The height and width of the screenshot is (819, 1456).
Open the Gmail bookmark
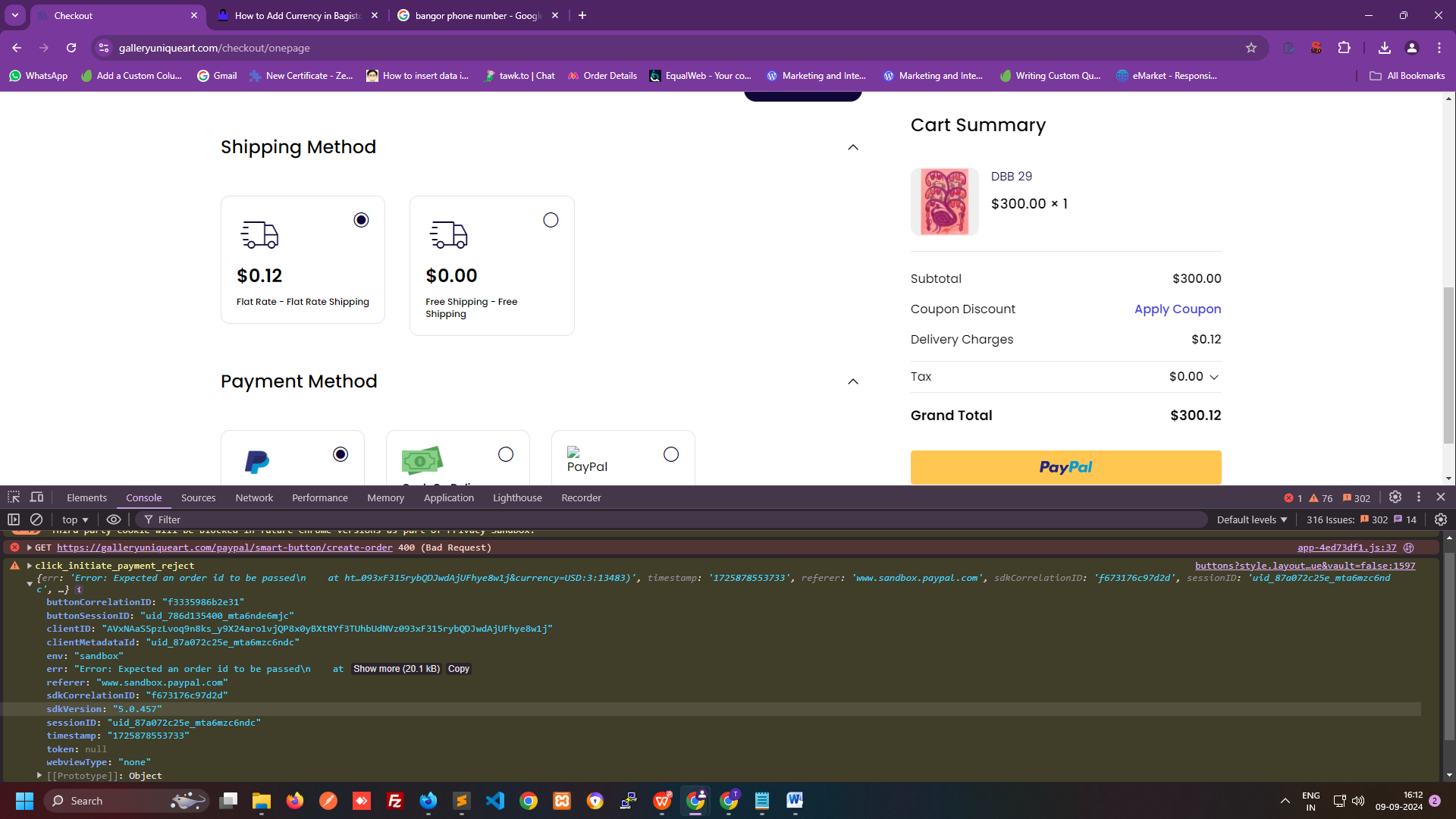click(x=217, y=76)
